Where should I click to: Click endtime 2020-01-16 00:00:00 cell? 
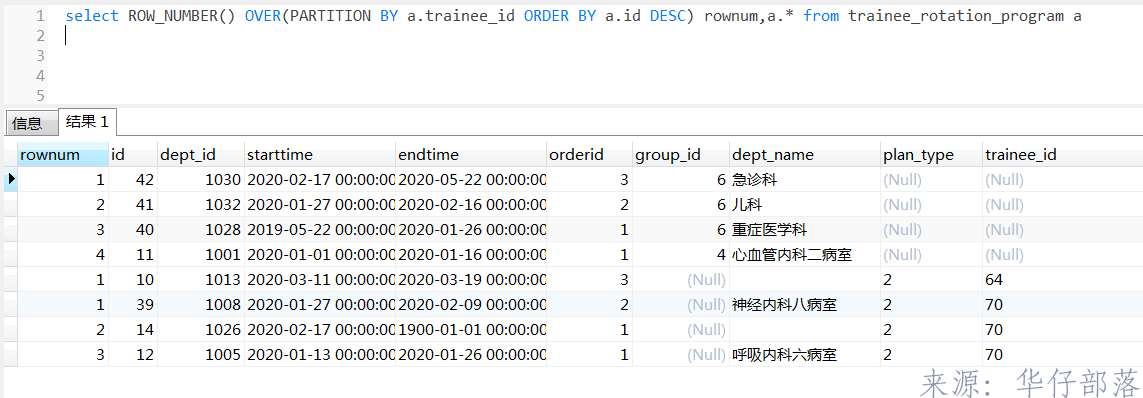coord(470,255)
